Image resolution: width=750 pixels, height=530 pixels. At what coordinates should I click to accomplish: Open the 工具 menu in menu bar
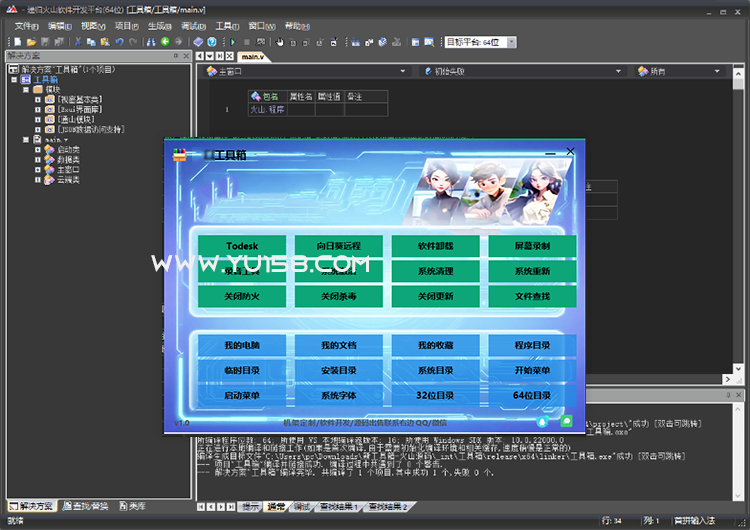tap(226, 25)
